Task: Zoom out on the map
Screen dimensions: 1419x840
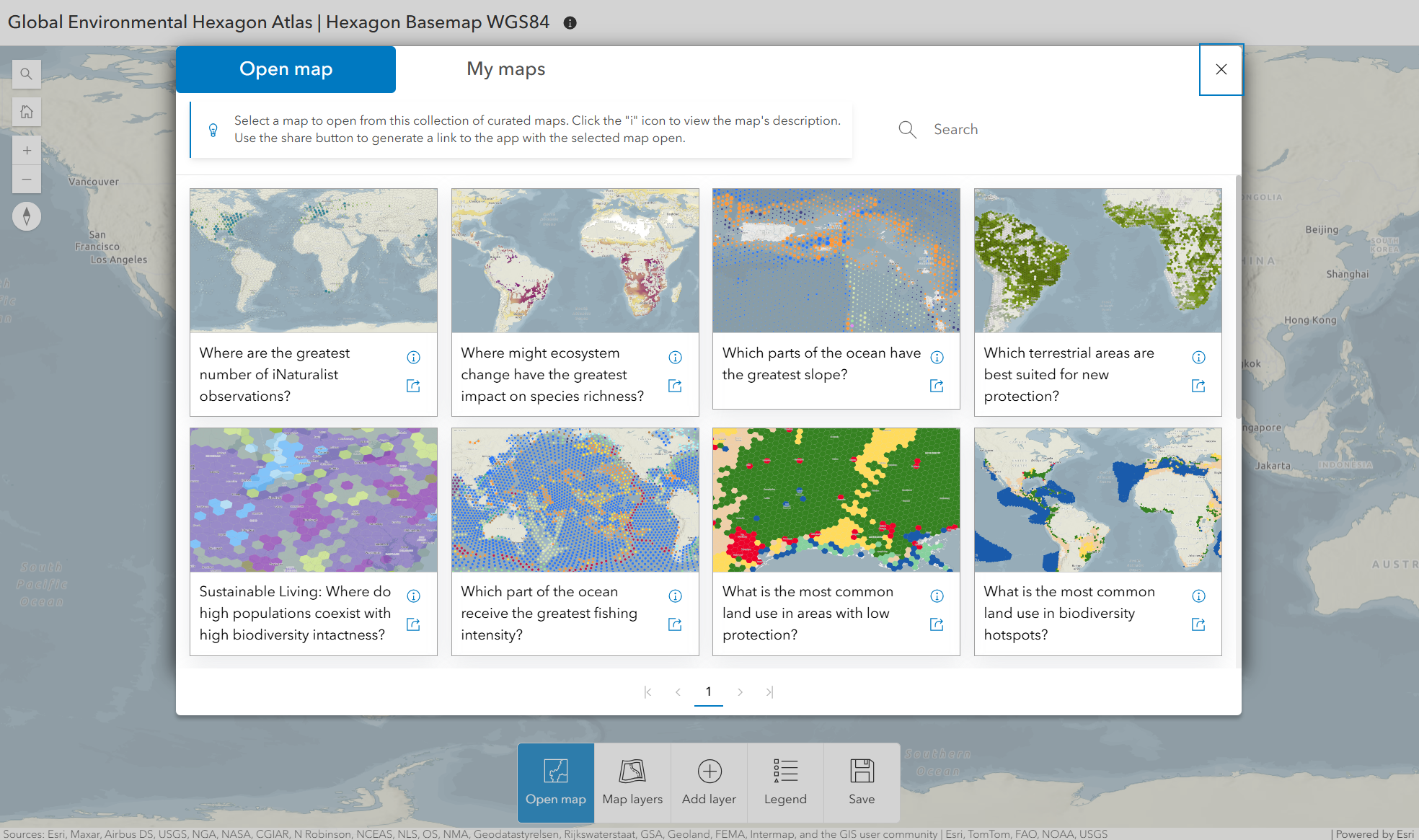Action: point(27,179)
